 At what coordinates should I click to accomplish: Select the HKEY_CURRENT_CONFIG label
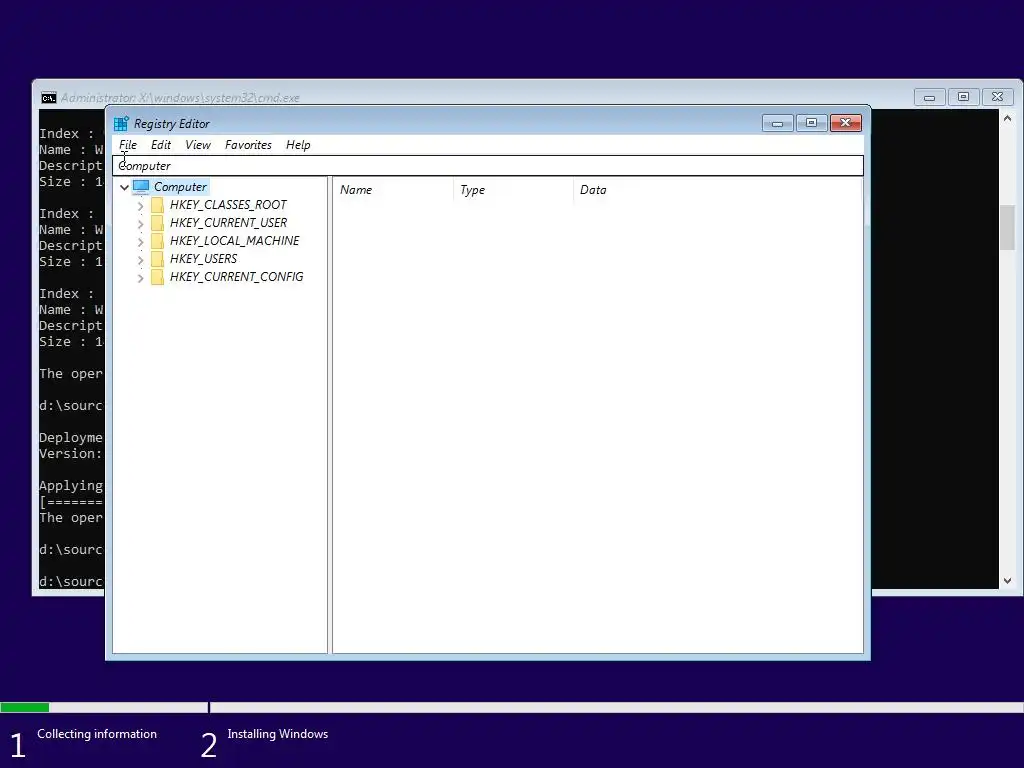click(236, 277)
